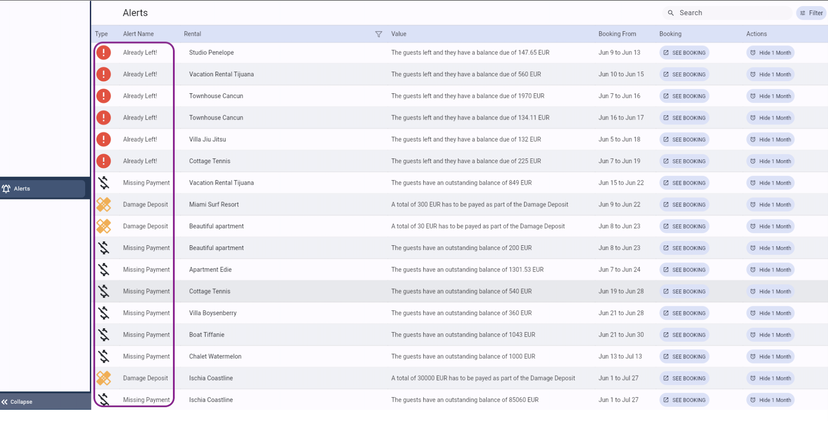The width and height of the screenshot is (828, 421).
Task: Select the Boat Tiffanie rental name
Action: [x=206, y=334]
